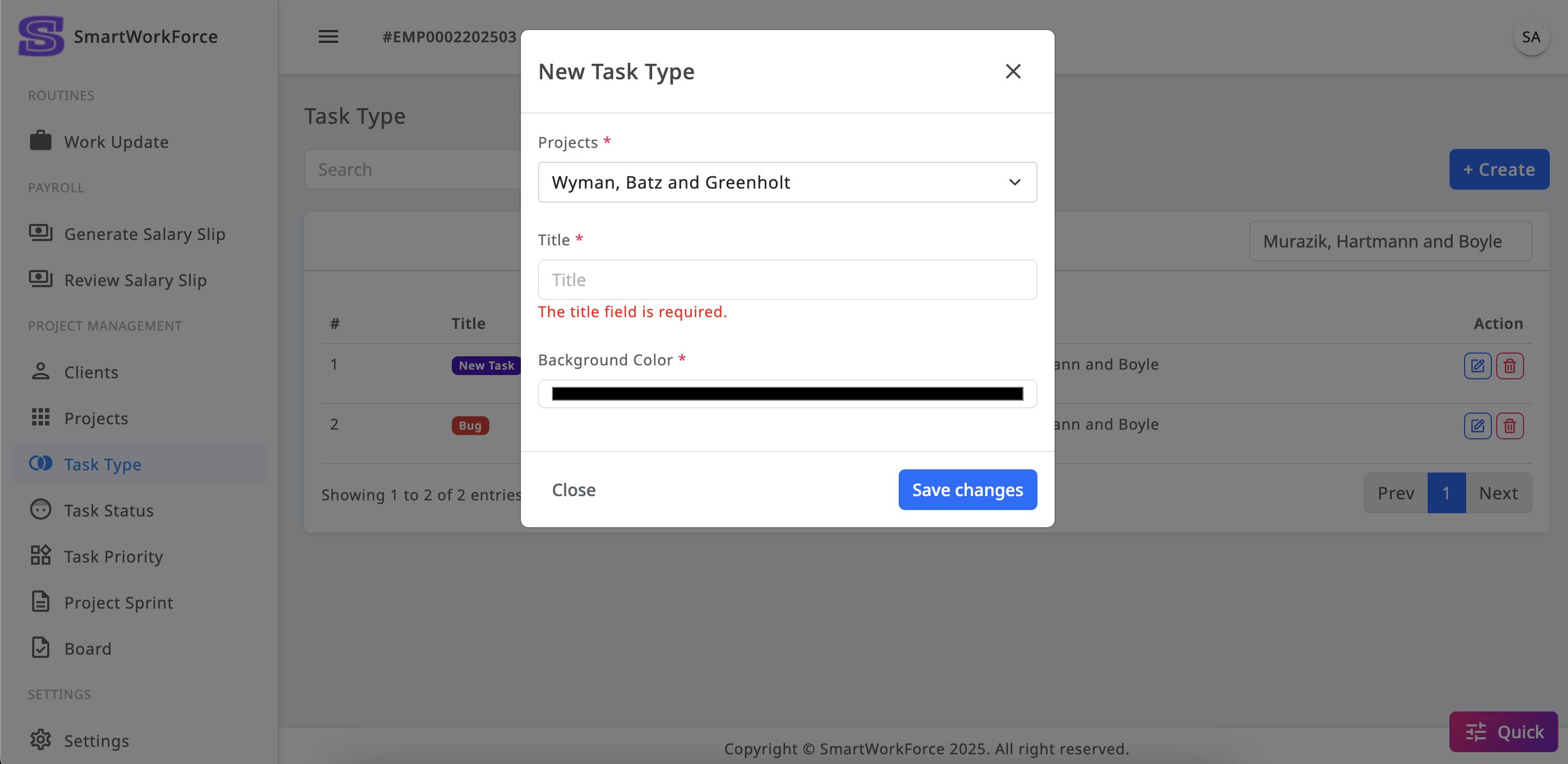This screenshot has width=1568, height=764.
Task: Close the New Task Type dialog with X
Action: (1013, 71)
